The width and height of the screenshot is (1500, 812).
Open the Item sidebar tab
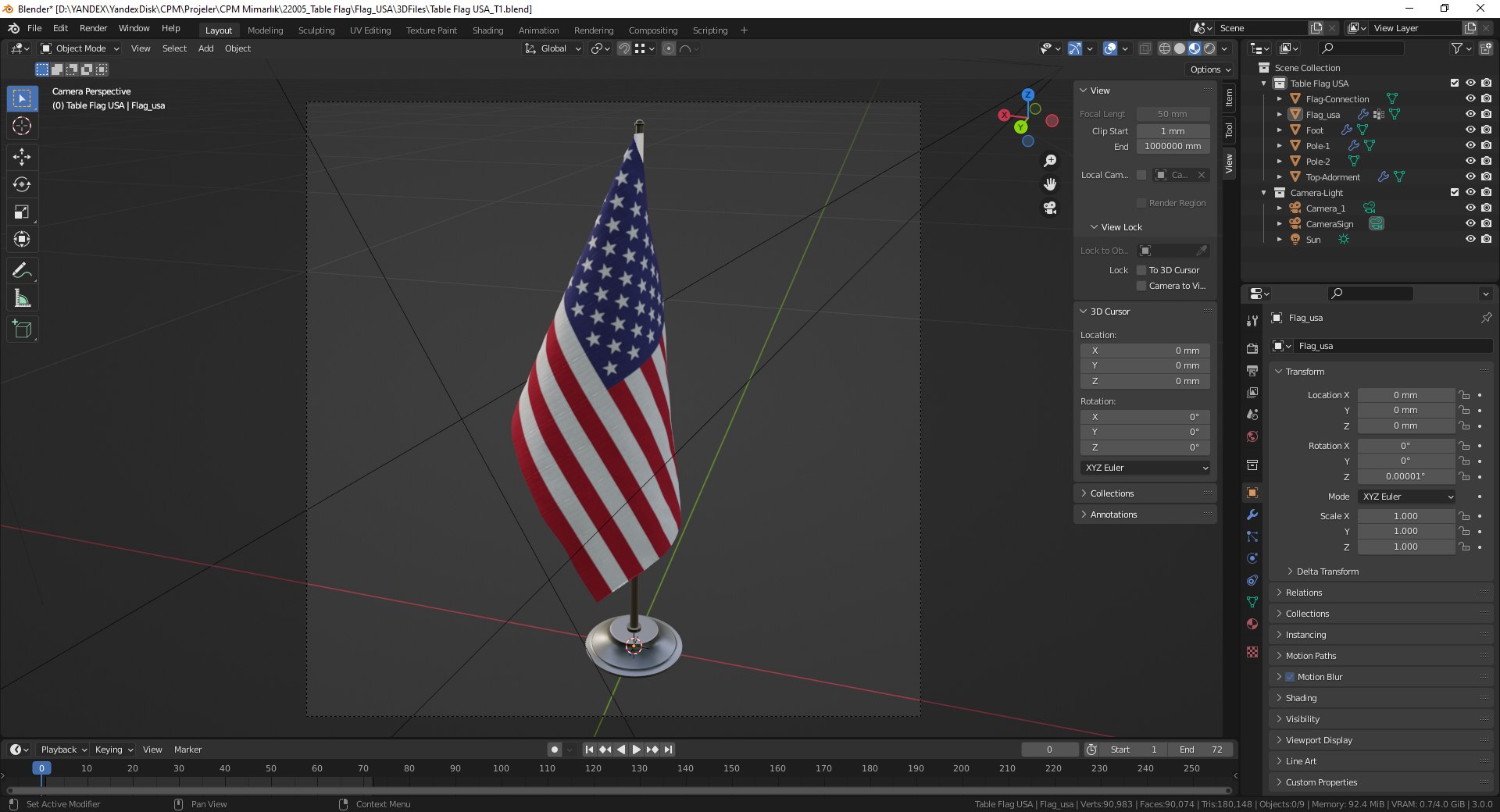coord(1229,97)
